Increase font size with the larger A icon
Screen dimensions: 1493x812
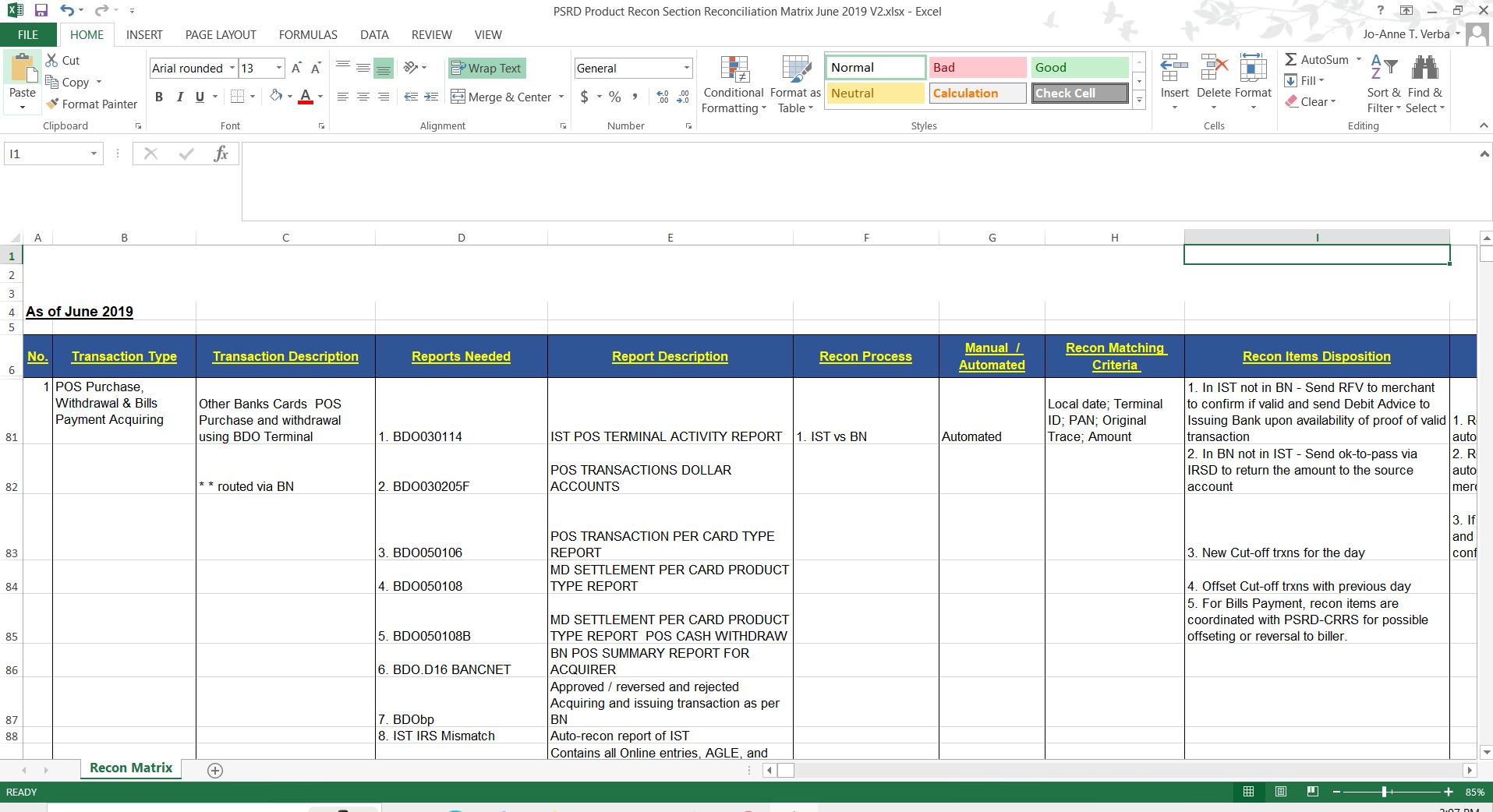[x=296, y=69]
